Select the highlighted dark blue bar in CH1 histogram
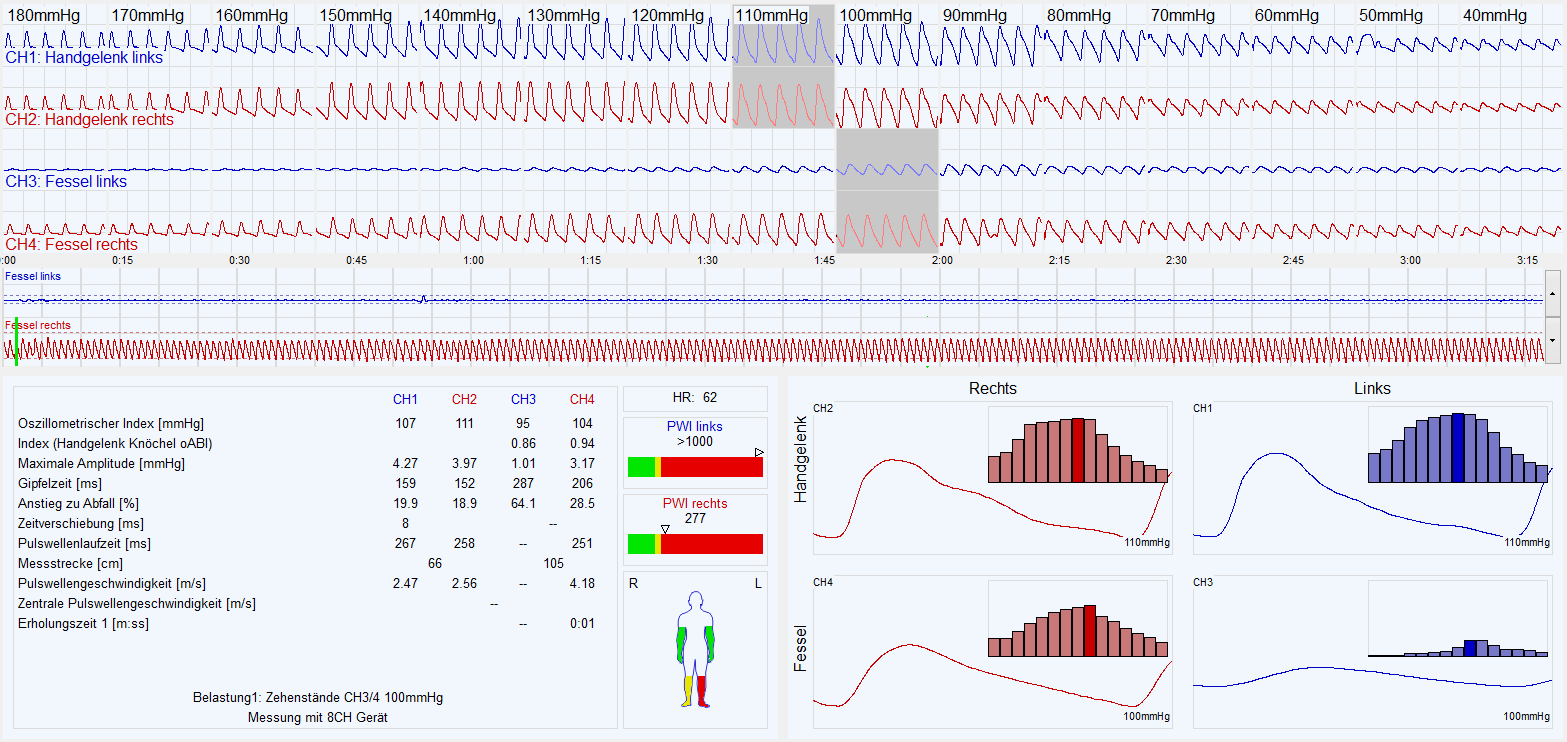This screenshot has width=1567, height=742. point(1458,449)
